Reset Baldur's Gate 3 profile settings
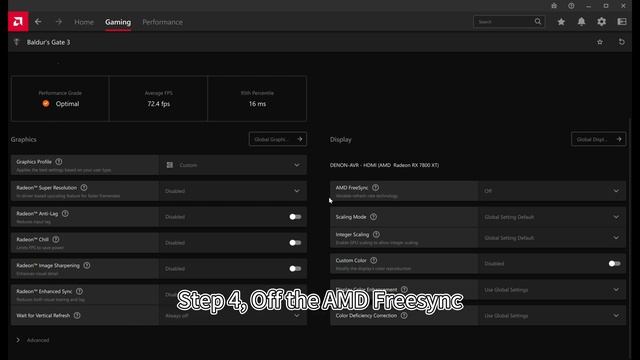Image resolution: width=640 pixels, height=360 pixels. (622, 42)
